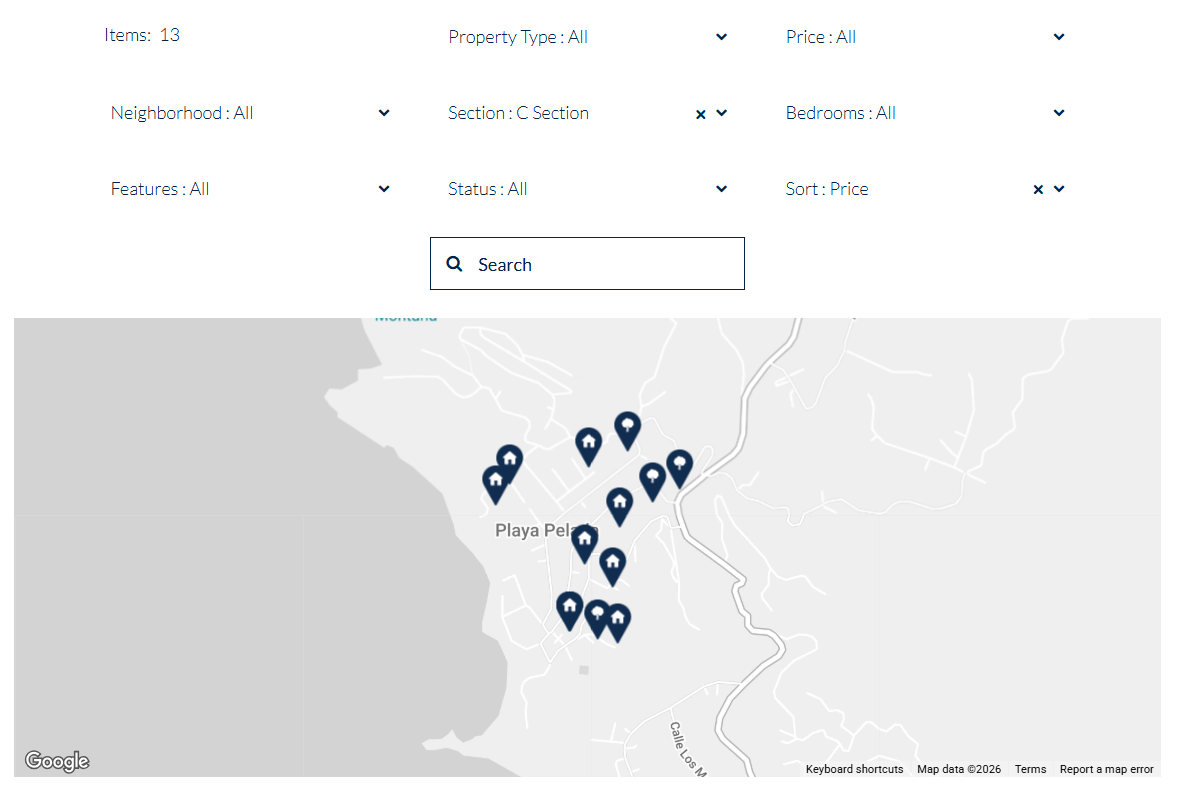This screenshot has height=788, width=1183.
Task: Select the northernmost tree land marker on the map
Action: (628, 430)
